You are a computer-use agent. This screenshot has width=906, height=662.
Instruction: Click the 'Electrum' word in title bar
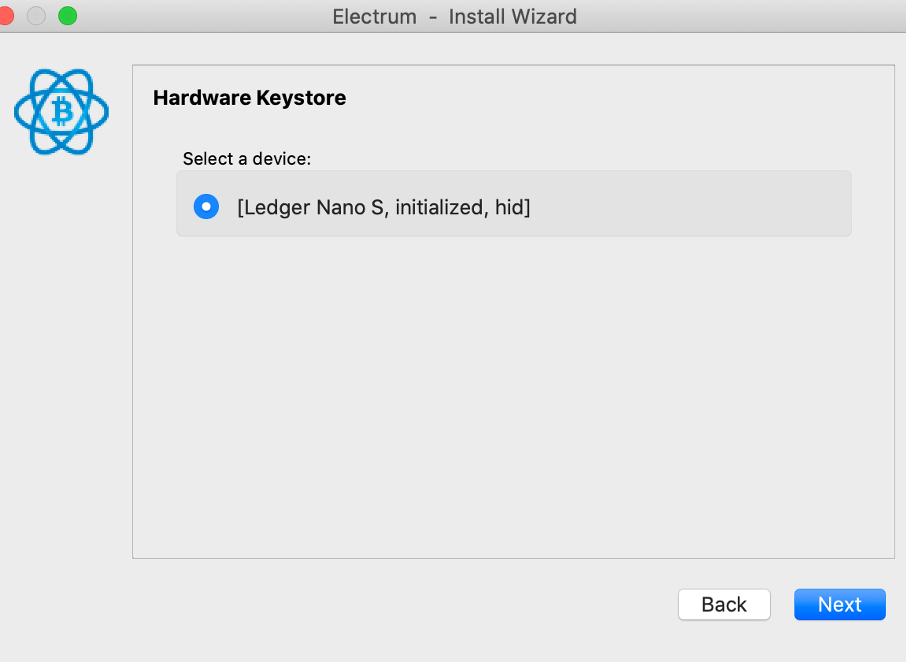(374, 17)
